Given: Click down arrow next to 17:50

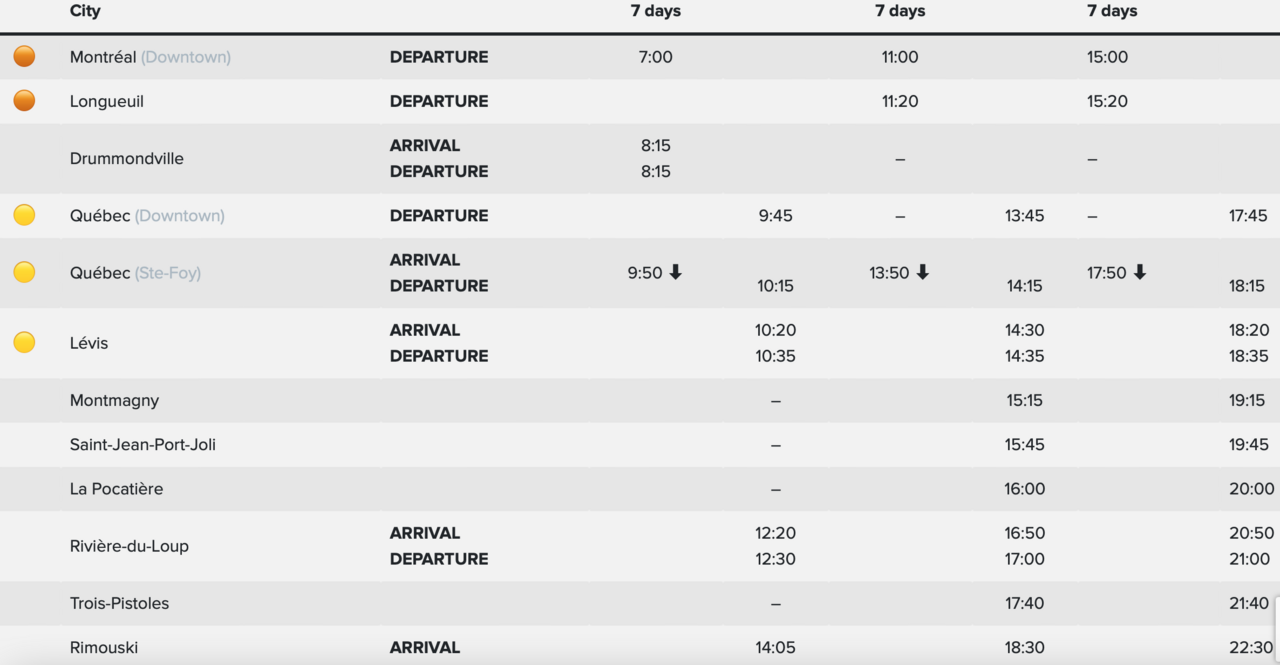Looking at the screenshot, I should [x=1139, y=272].
